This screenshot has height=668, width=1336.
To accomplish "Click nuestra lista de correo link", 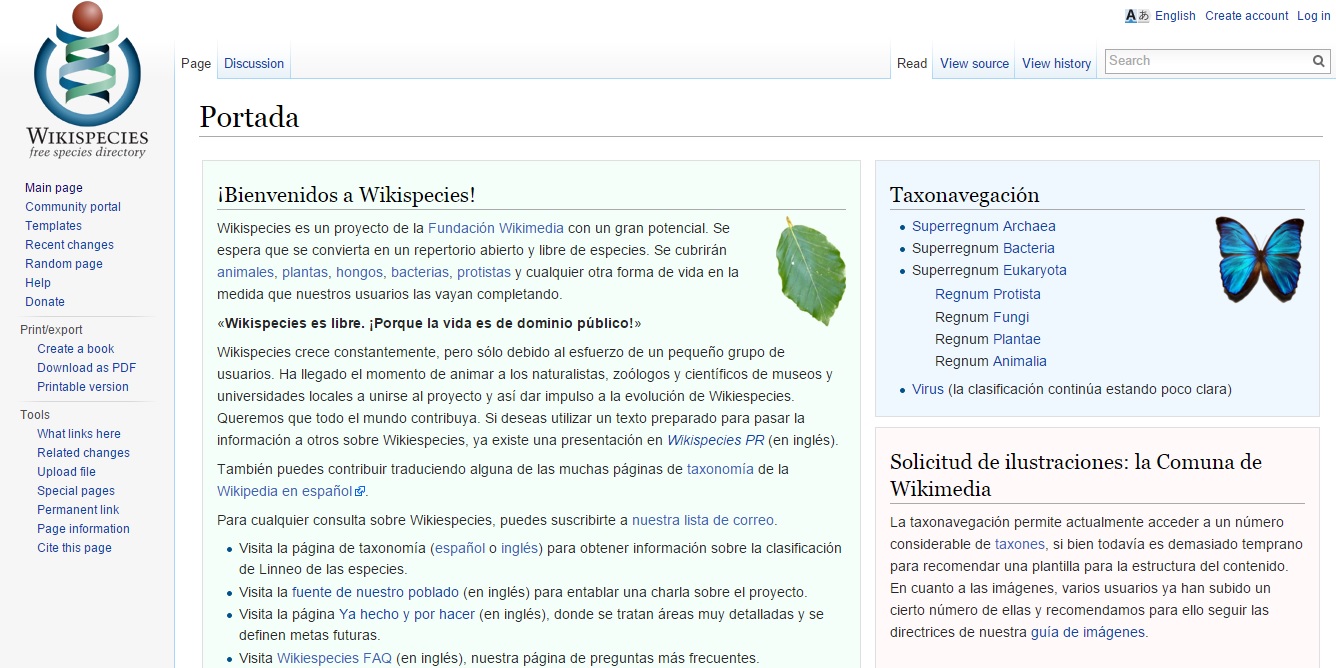I will click(703, 520).
